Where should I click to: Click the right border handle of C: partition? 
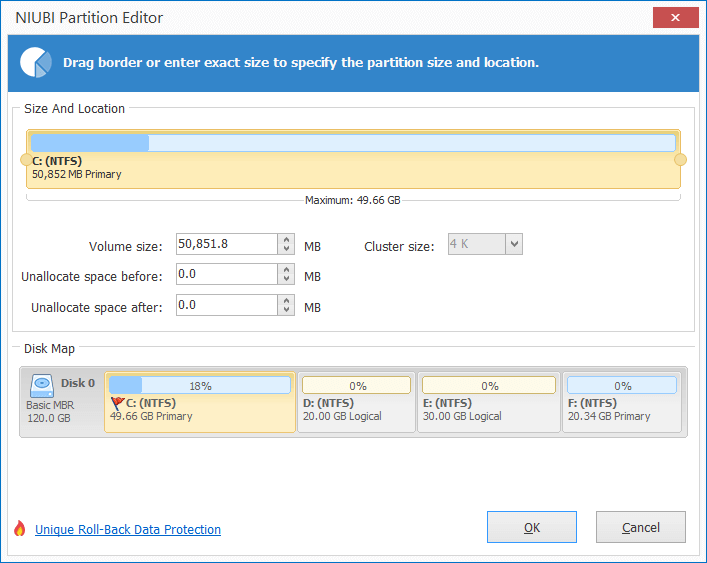point(680,160)
